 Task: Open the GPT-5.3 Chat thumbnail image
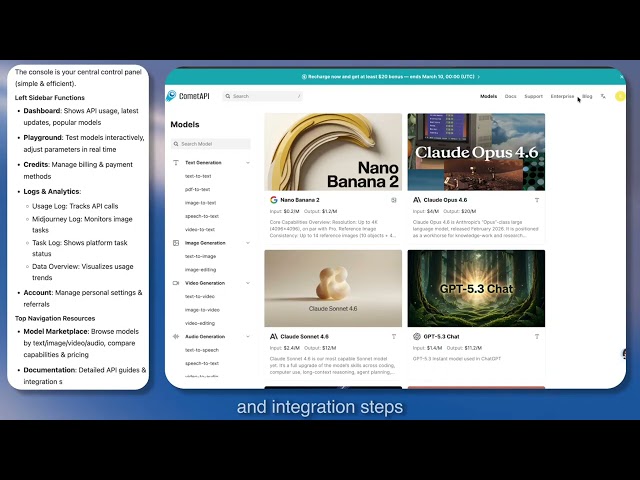tap(476, 289)
